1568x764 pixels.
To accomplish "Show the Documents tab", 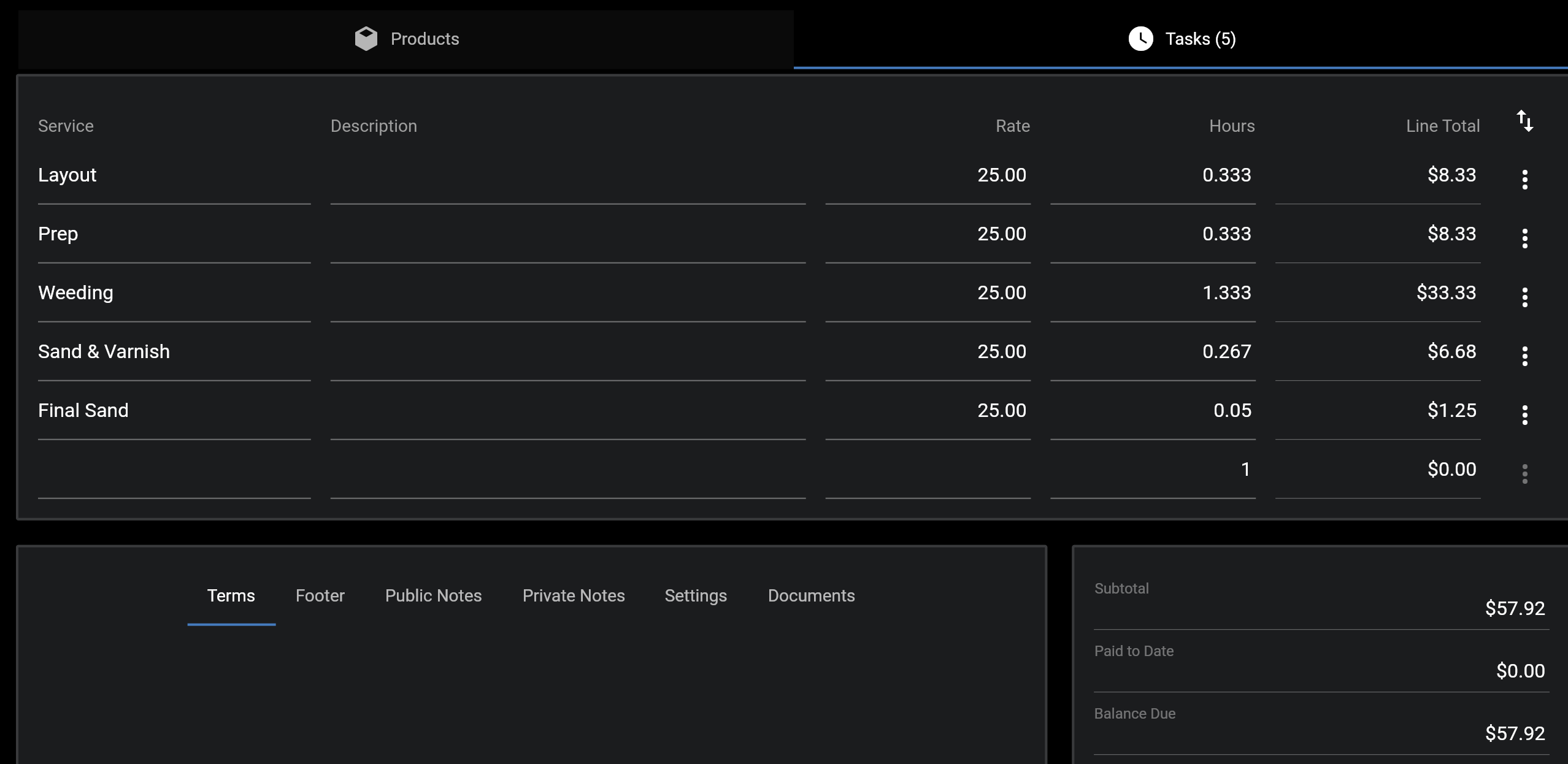I will click(811, 595).
